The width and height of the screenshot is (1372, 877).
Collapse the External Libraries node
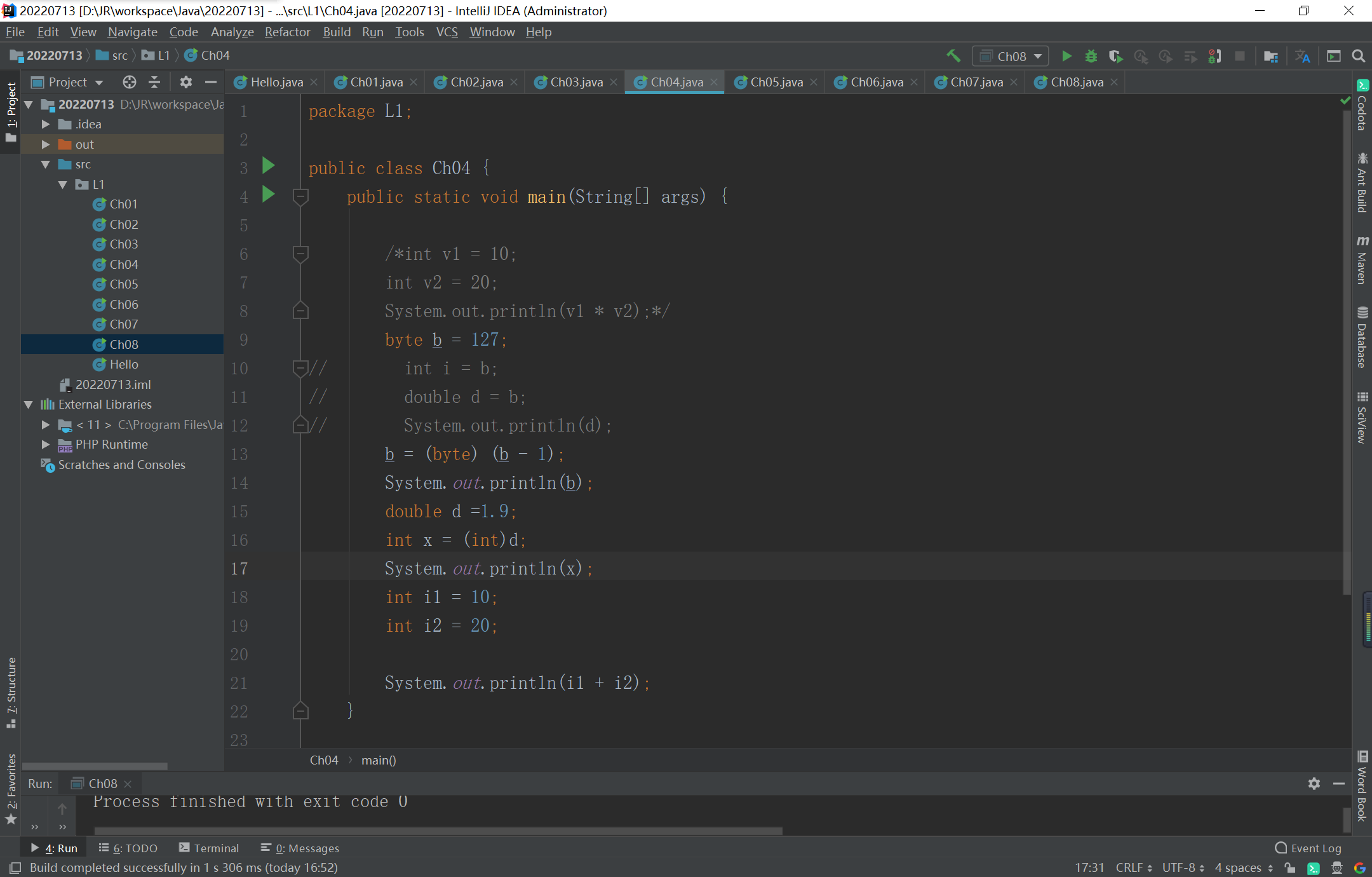pos(29,404)
